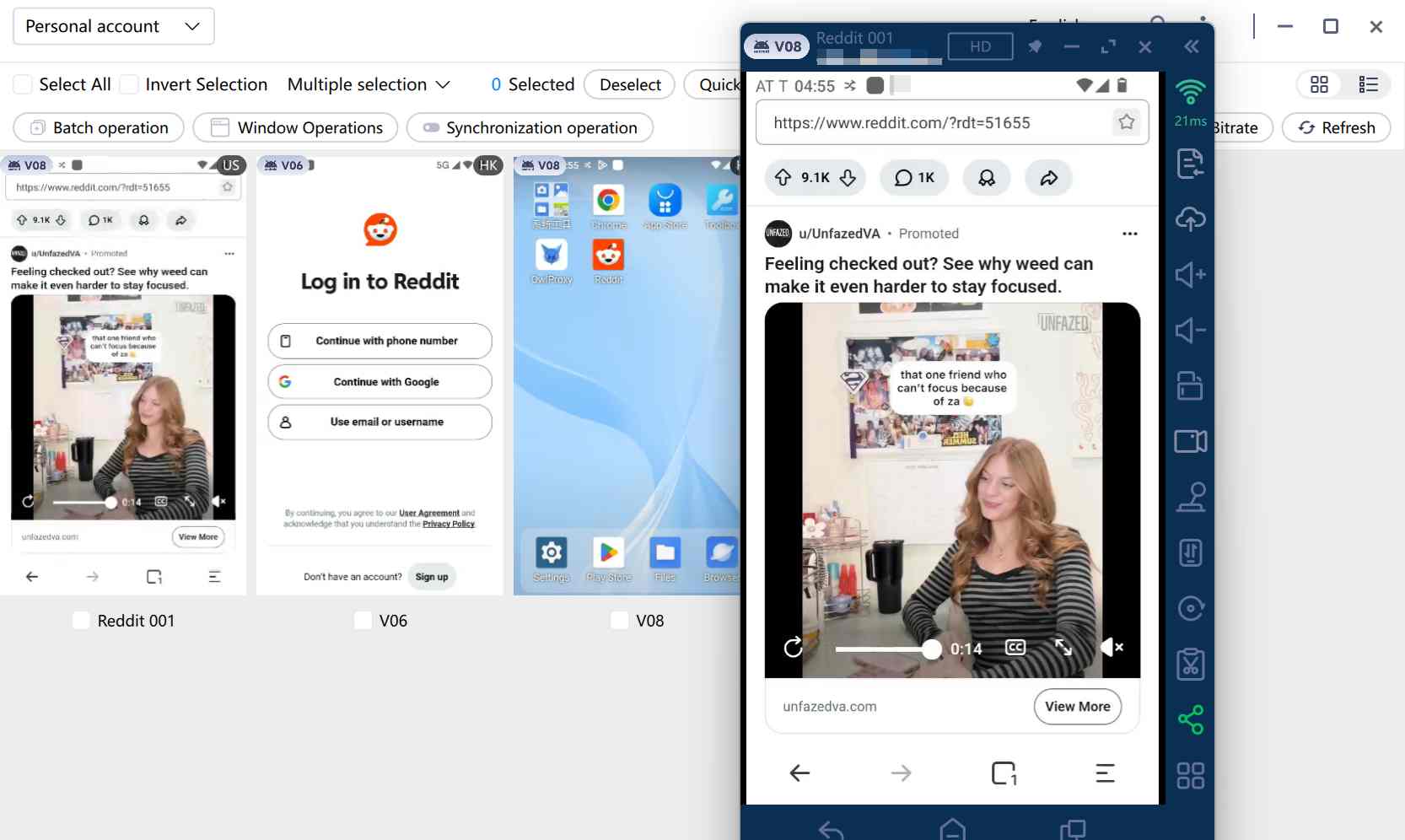
Task: Open the Multiple selection dropdown
Action: point(368,84)
